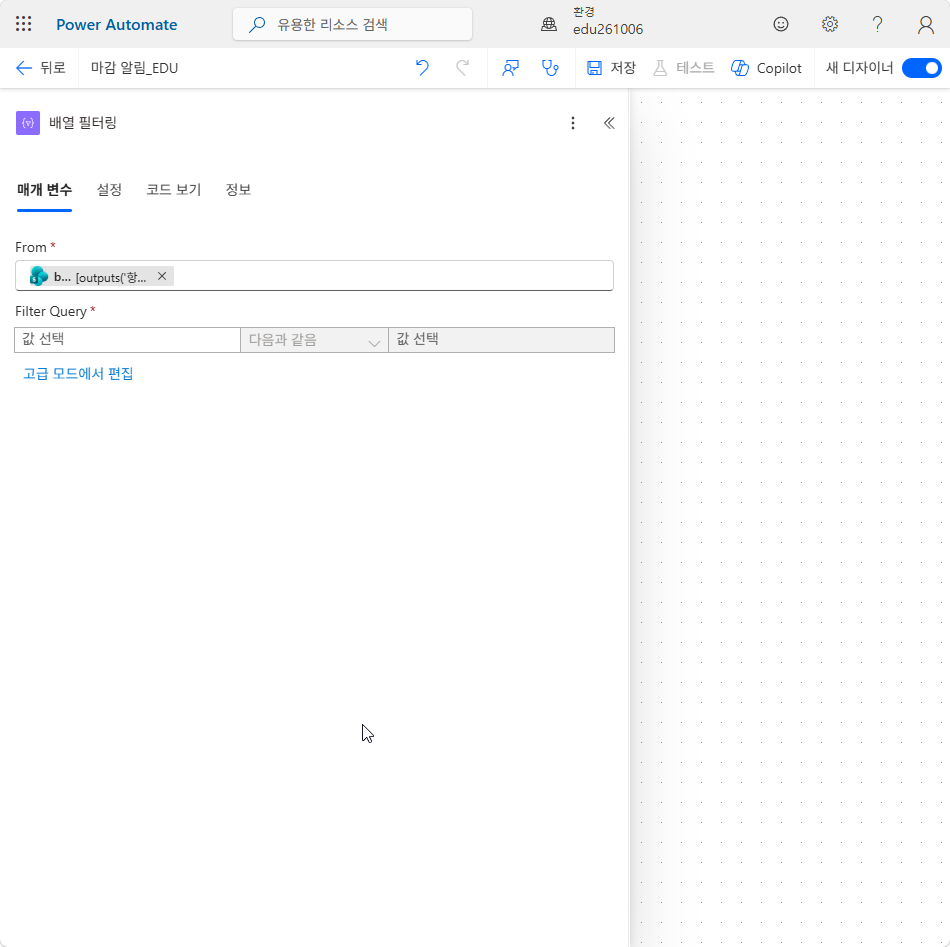Viewport: 950px width, 947px height.
Task: Open the 다음과 같음 operator dropdown
Action: pyautogui.click(x=314, y=340)
